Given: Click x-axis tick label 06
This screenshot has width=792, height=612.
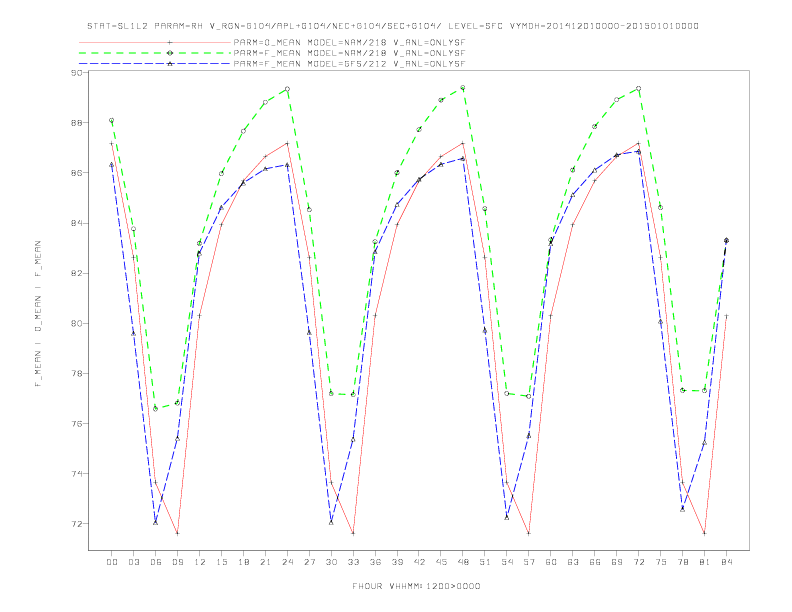Looking at the screenshot, I should click(x=156, y=562).
